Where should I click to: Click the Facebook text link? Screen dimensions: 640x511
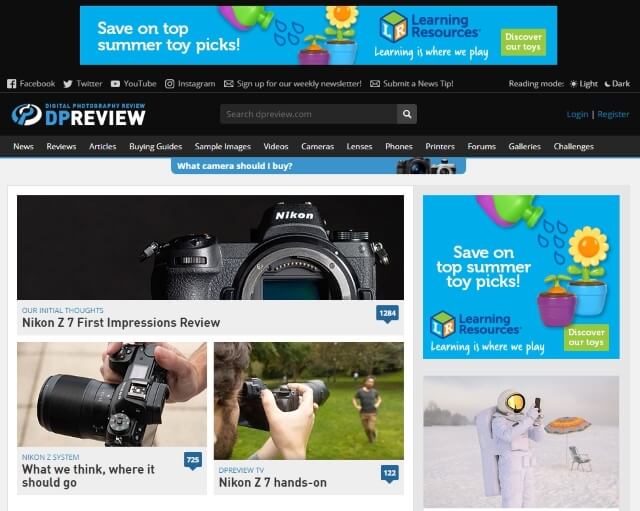coord(37,84)
